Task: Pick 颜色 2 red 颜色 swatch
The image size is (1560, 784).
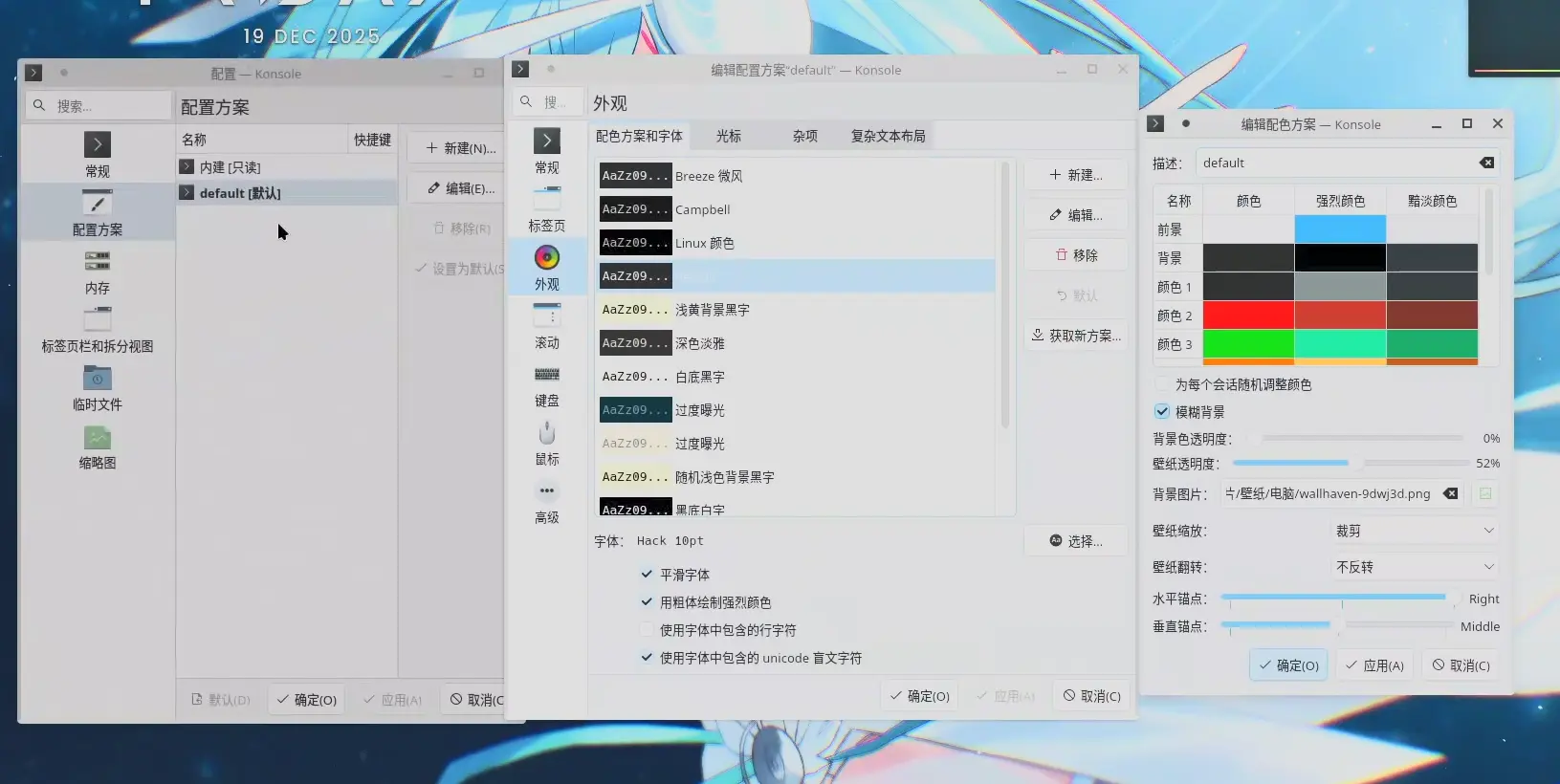Action: tap(1248, 315)
